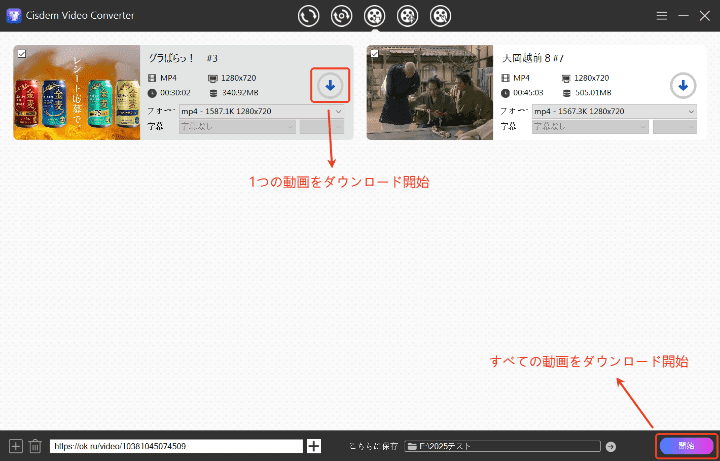Click the add file plus icon bottom-left
720x461 pixels.
click(15, 446)
